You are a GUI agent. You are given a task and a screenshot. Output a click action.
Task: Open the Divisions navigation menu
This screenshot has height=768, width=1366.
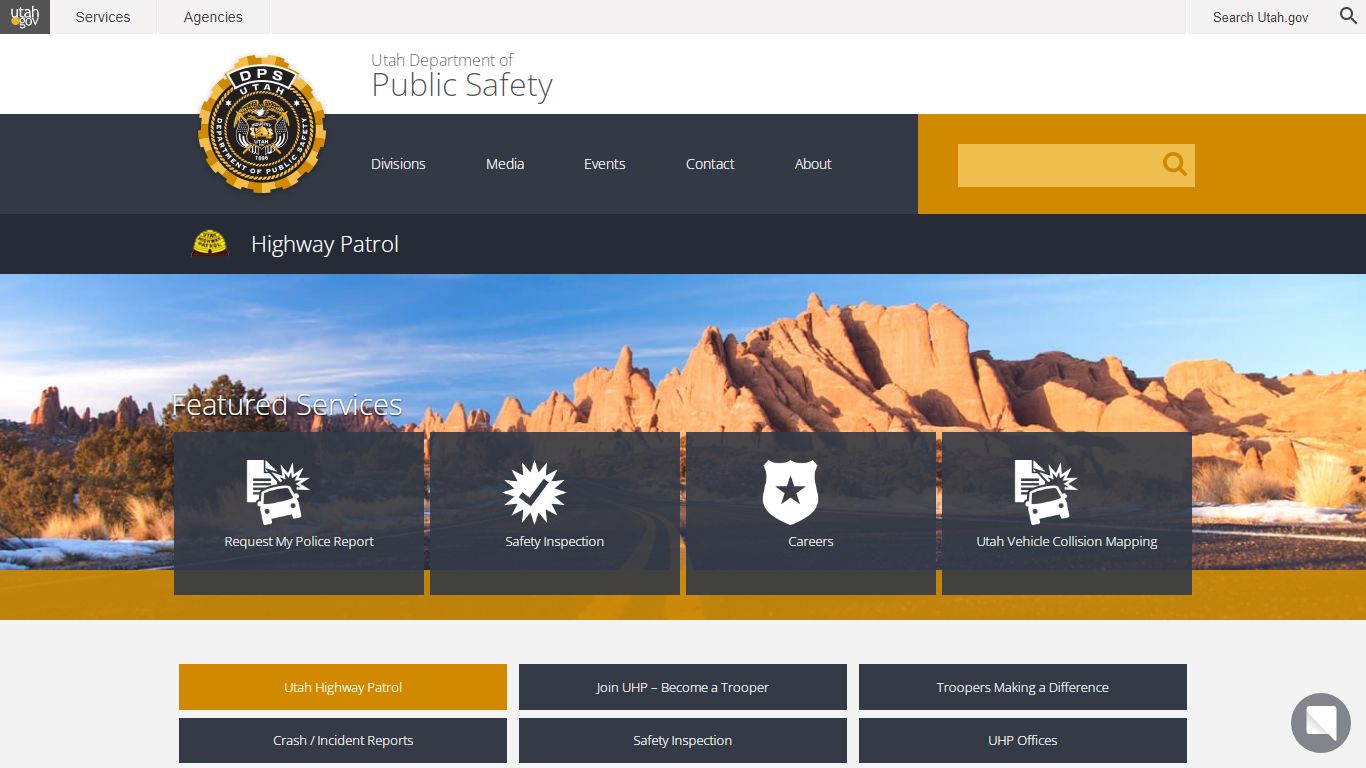click(398, 164)
